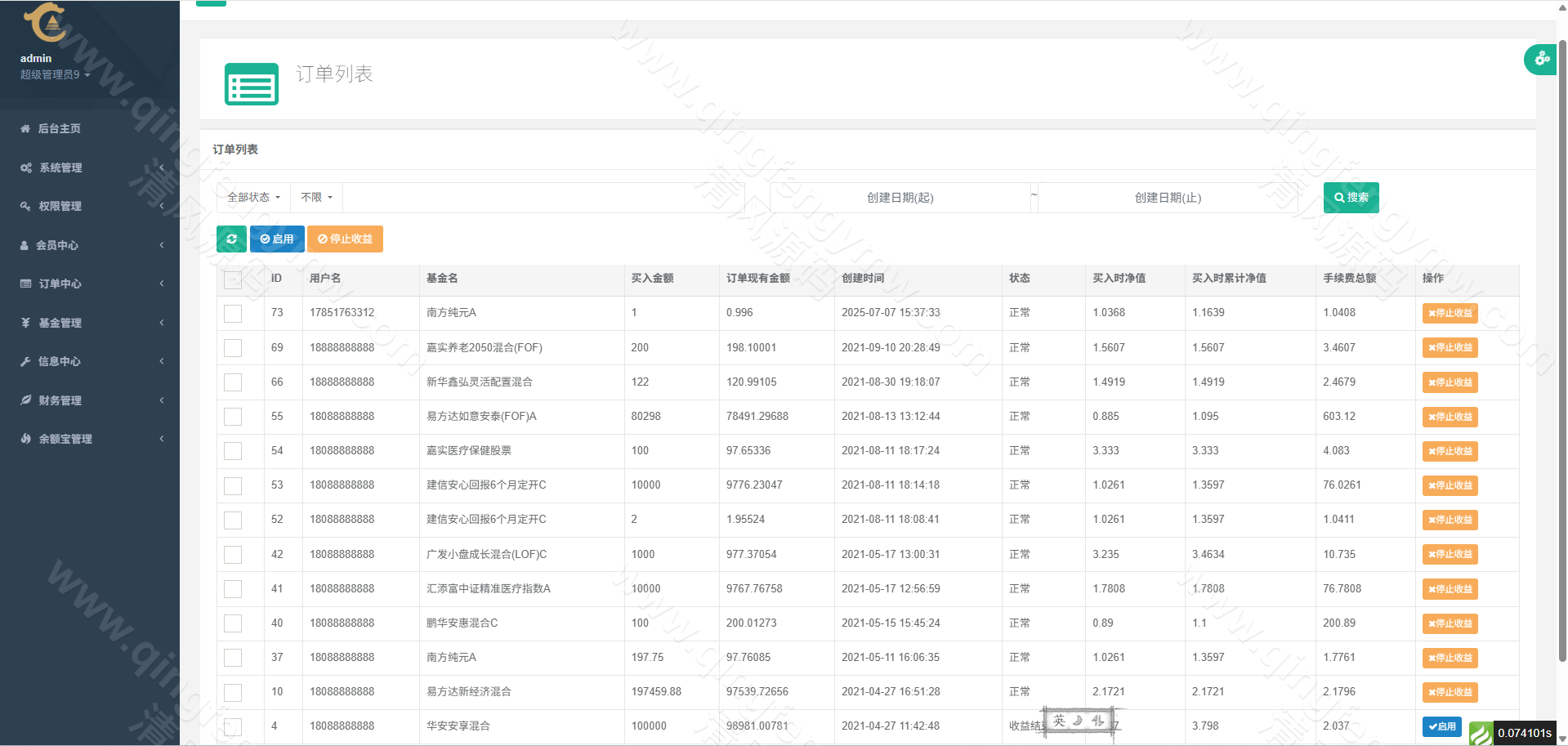Expand the 订单中心 sidebar menu
The width and height of the screenshot is (1568, 746).
[x=90, y=284]
